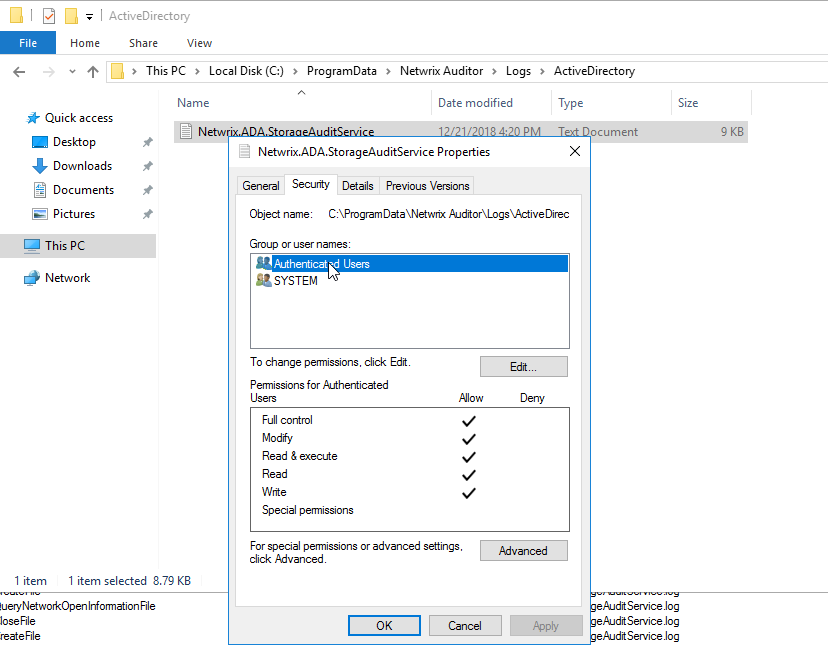The image size is (828, 646).
Task: Switch to the General tab in Properties
Action: click(x=260, y=186)
